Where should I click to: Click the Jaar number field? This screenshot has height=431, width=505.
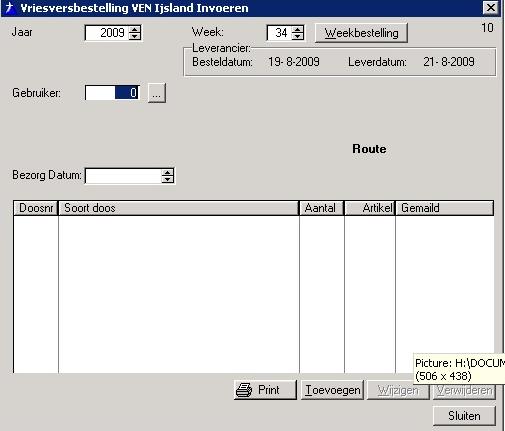[107, 33]
